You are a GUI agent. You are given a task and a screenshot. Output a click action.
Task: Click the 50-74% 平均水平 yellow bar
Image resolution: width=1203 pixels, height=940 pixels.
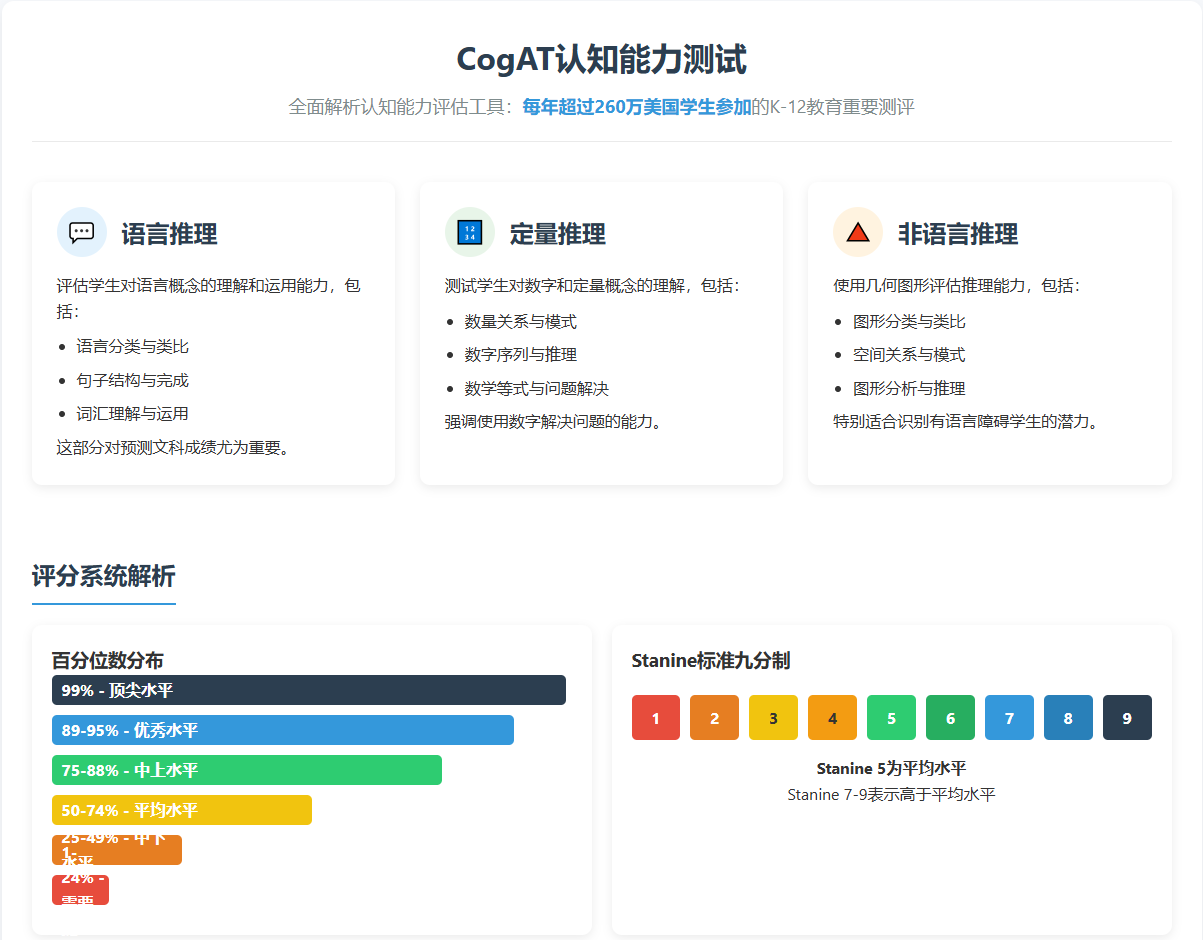[x=181, y=810]
